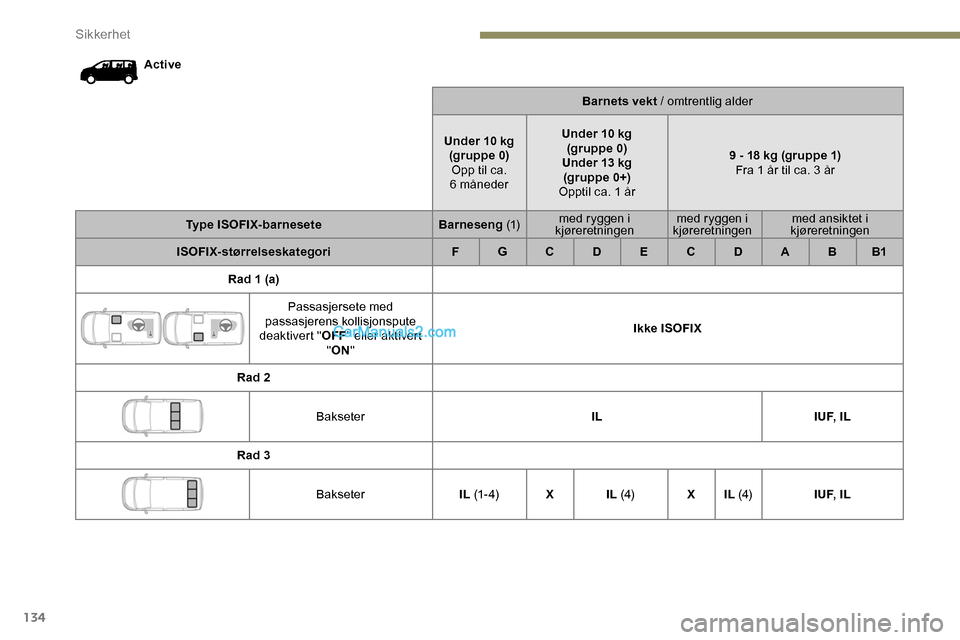Viewport: 960px width, 640px height.
Task: Click size category F
Action: [456, 252]
